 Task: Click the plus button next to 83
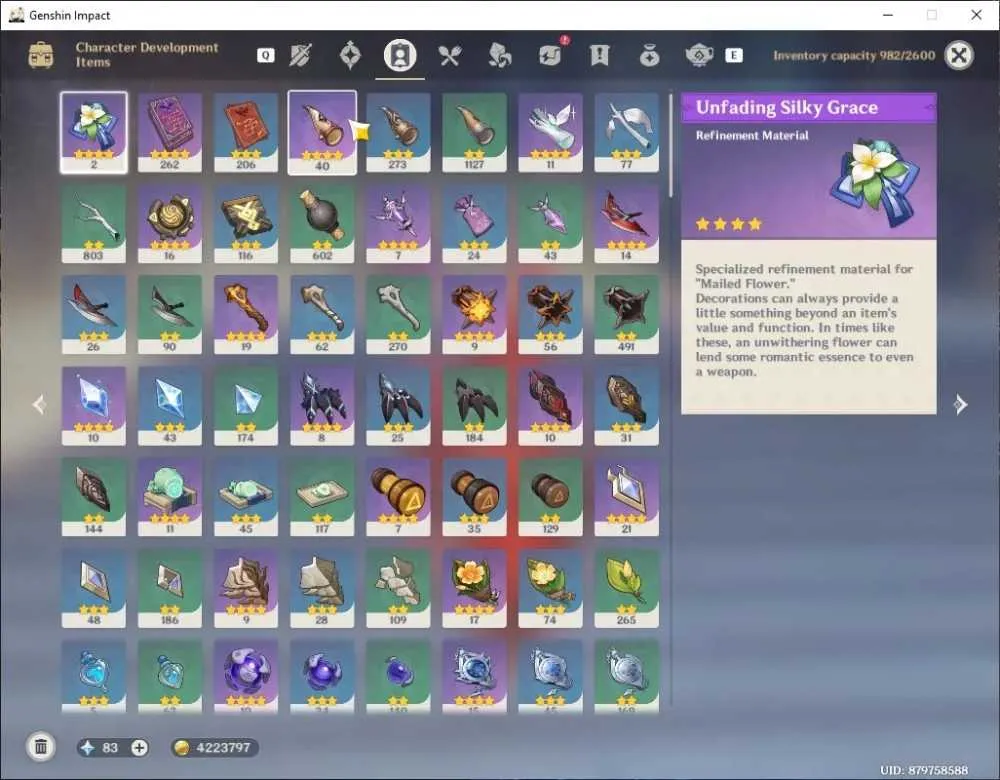click(139, 747)
